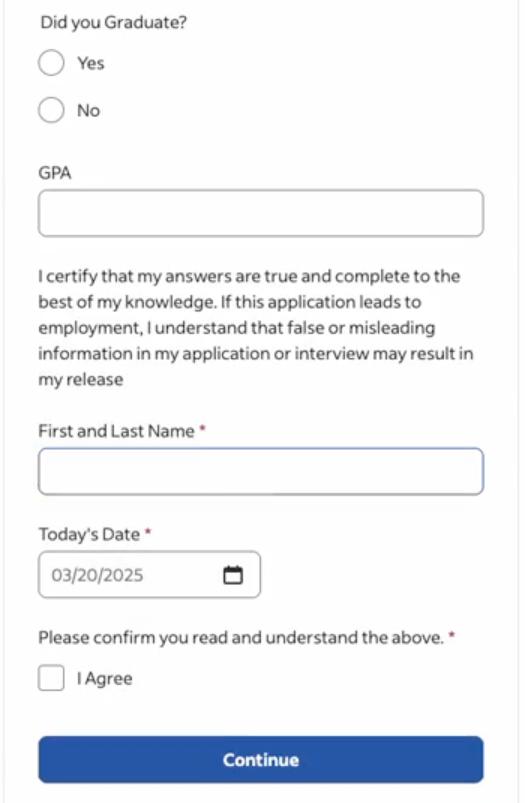Select the month segment 03 in date

tap(60, 575)
